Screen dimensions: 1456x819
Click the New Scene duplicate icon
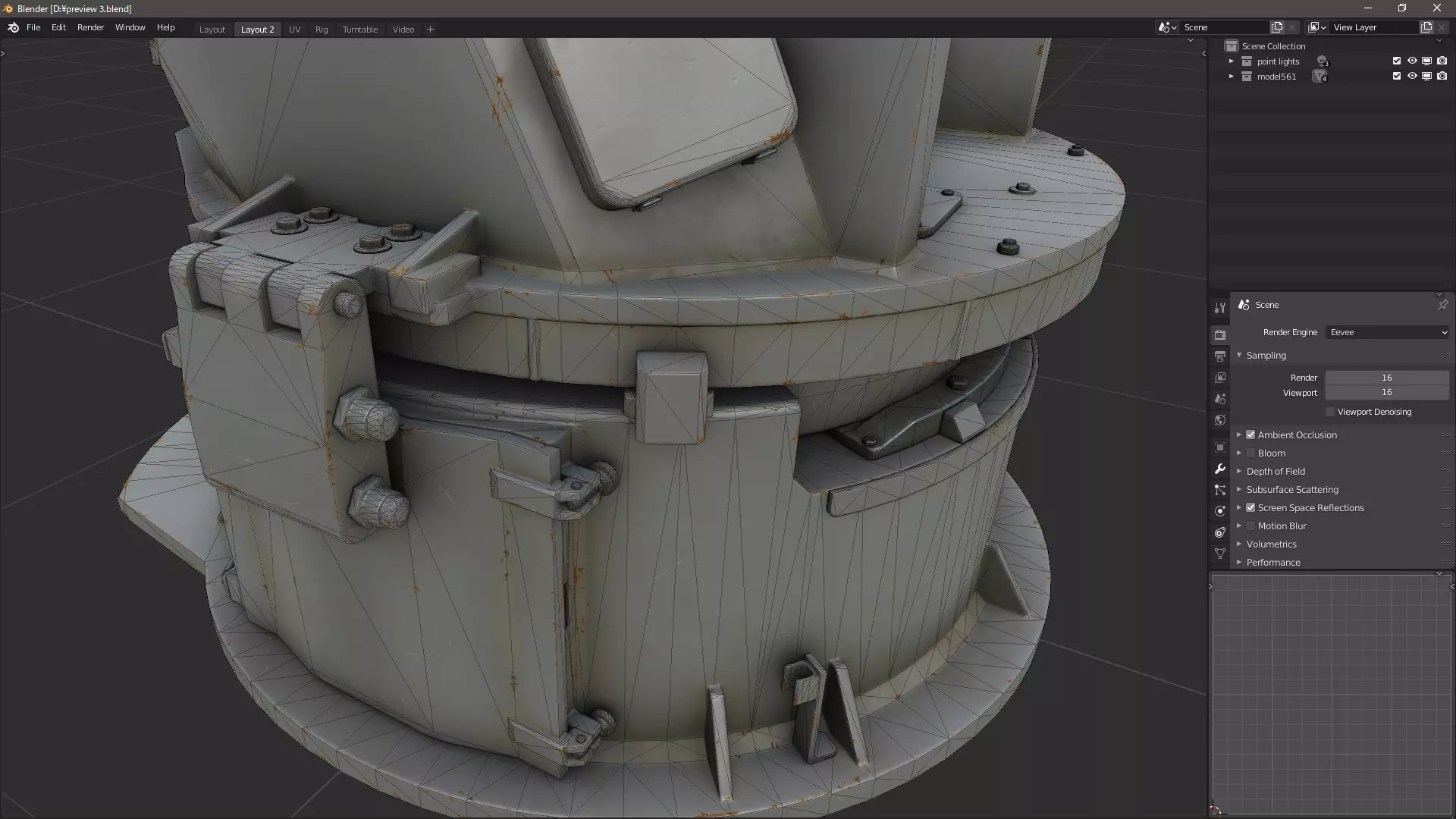click(1277, 27)
